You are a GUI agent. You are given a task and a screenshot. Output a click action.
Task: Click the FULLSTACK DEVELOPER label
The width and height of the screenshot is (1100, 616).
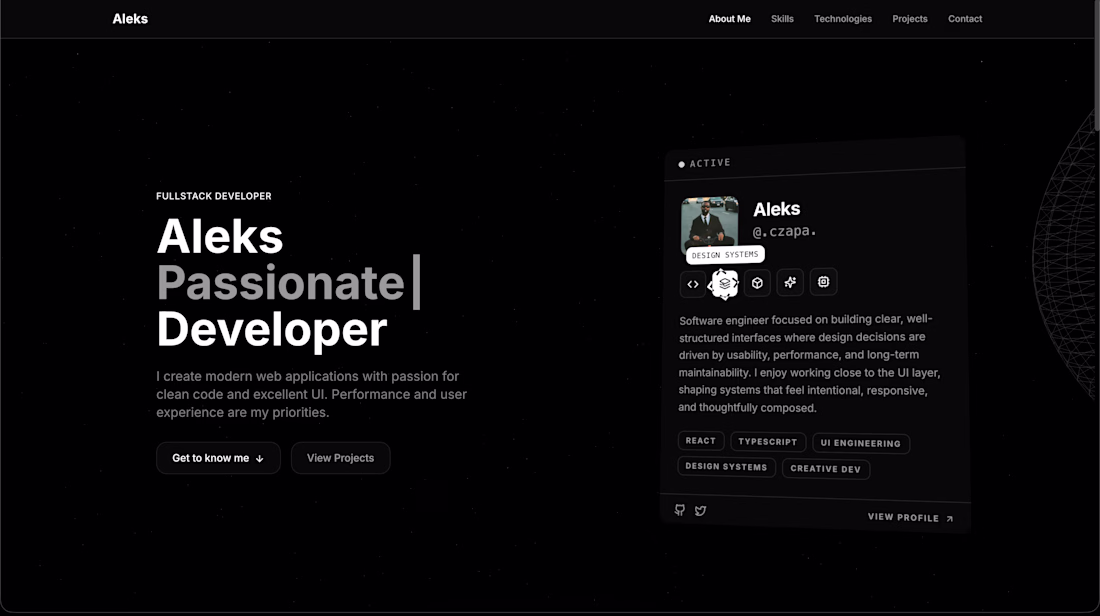tap(213, 196)
